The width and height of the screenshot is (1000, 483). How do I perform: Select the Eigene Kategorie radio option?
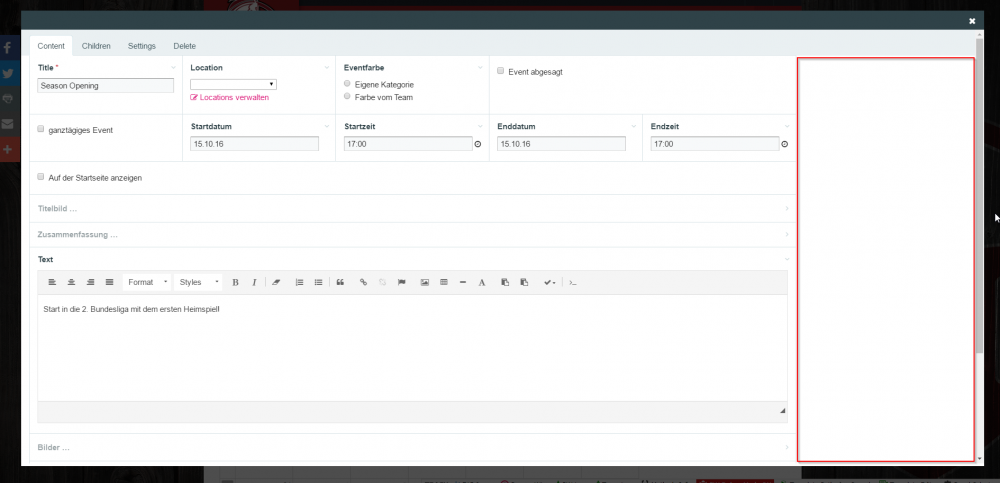347,84
